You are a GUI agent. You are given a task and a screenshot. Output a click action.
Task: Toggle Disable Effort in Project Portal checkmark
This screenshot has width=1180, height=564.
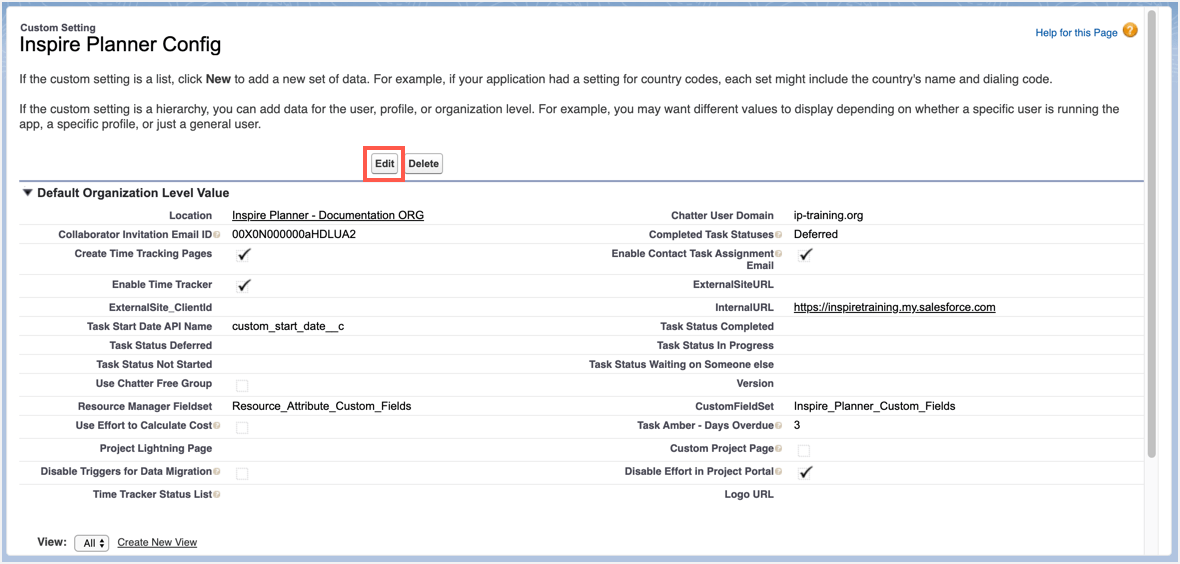coord(805,472)
